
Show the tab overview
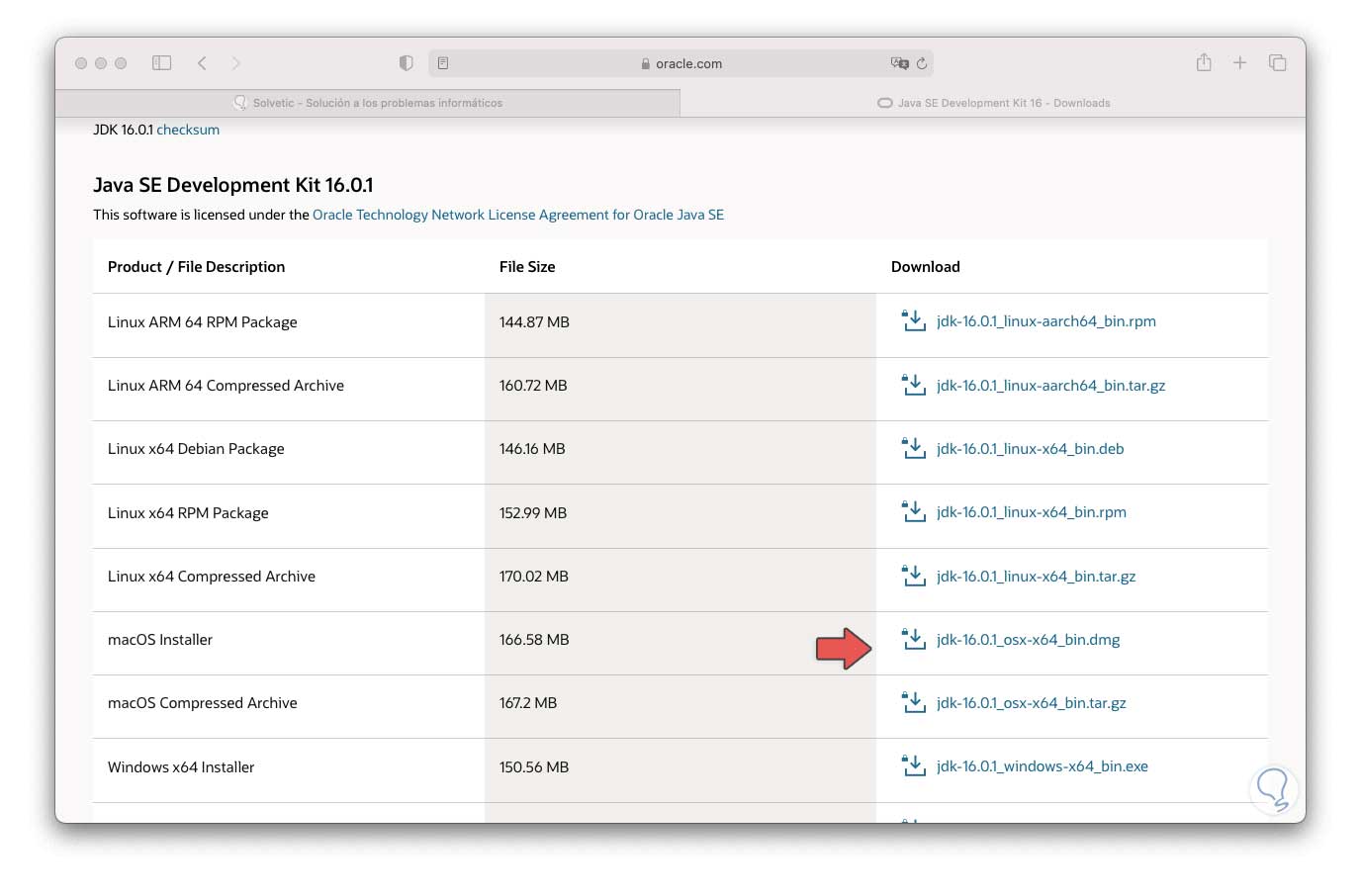tap(1278, 63)
